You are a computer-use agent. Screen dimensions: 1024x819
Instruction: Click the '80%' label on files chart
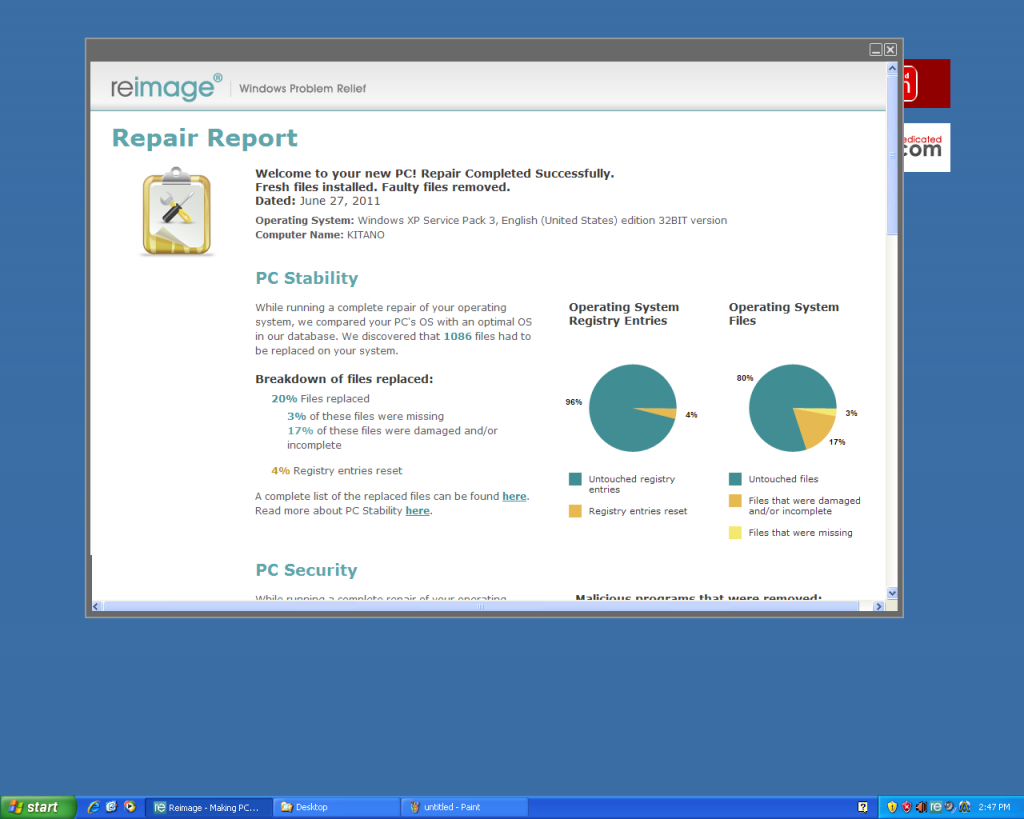click(744, 378)
